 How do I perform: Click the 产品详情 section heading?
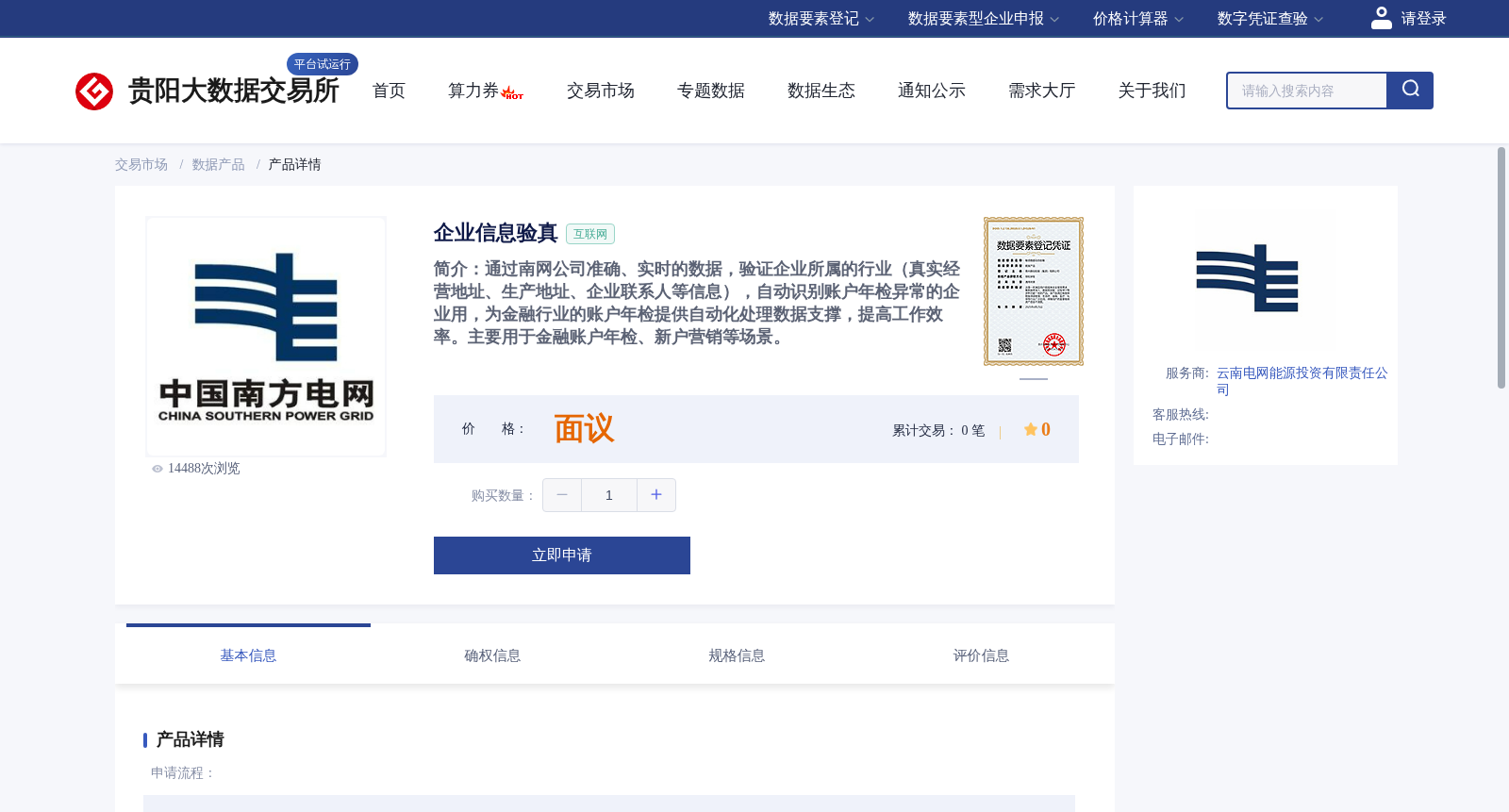(x=190, y=739)
